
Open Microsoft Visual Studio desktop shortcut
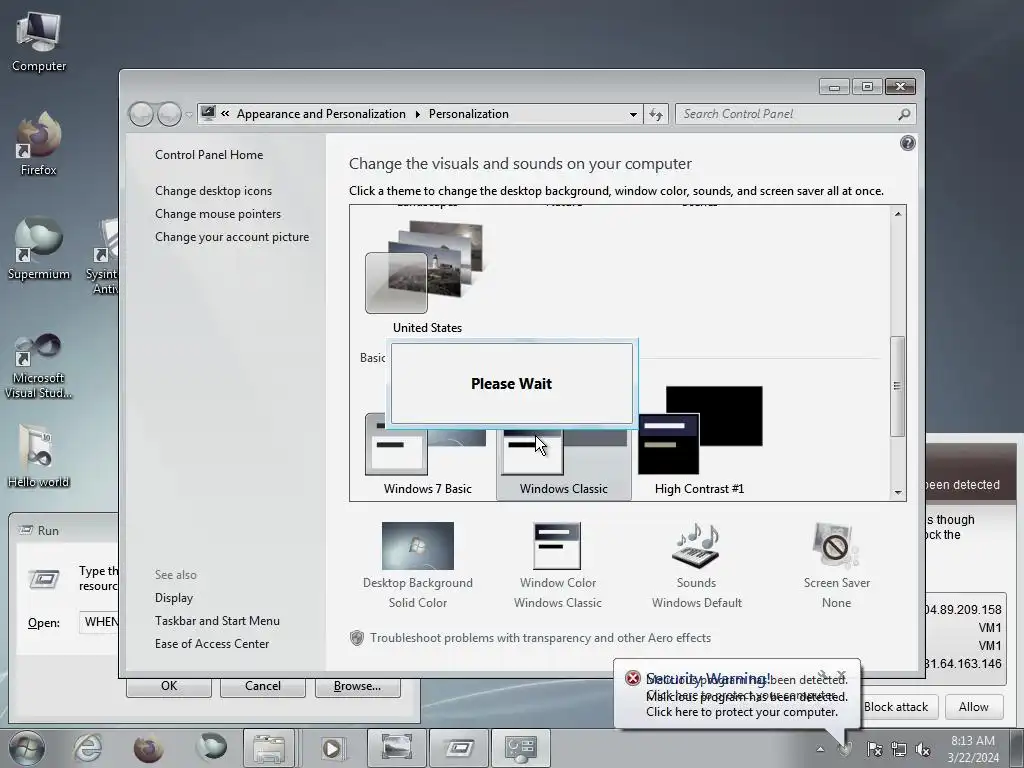pyautogui.click(x=39, y=366)
